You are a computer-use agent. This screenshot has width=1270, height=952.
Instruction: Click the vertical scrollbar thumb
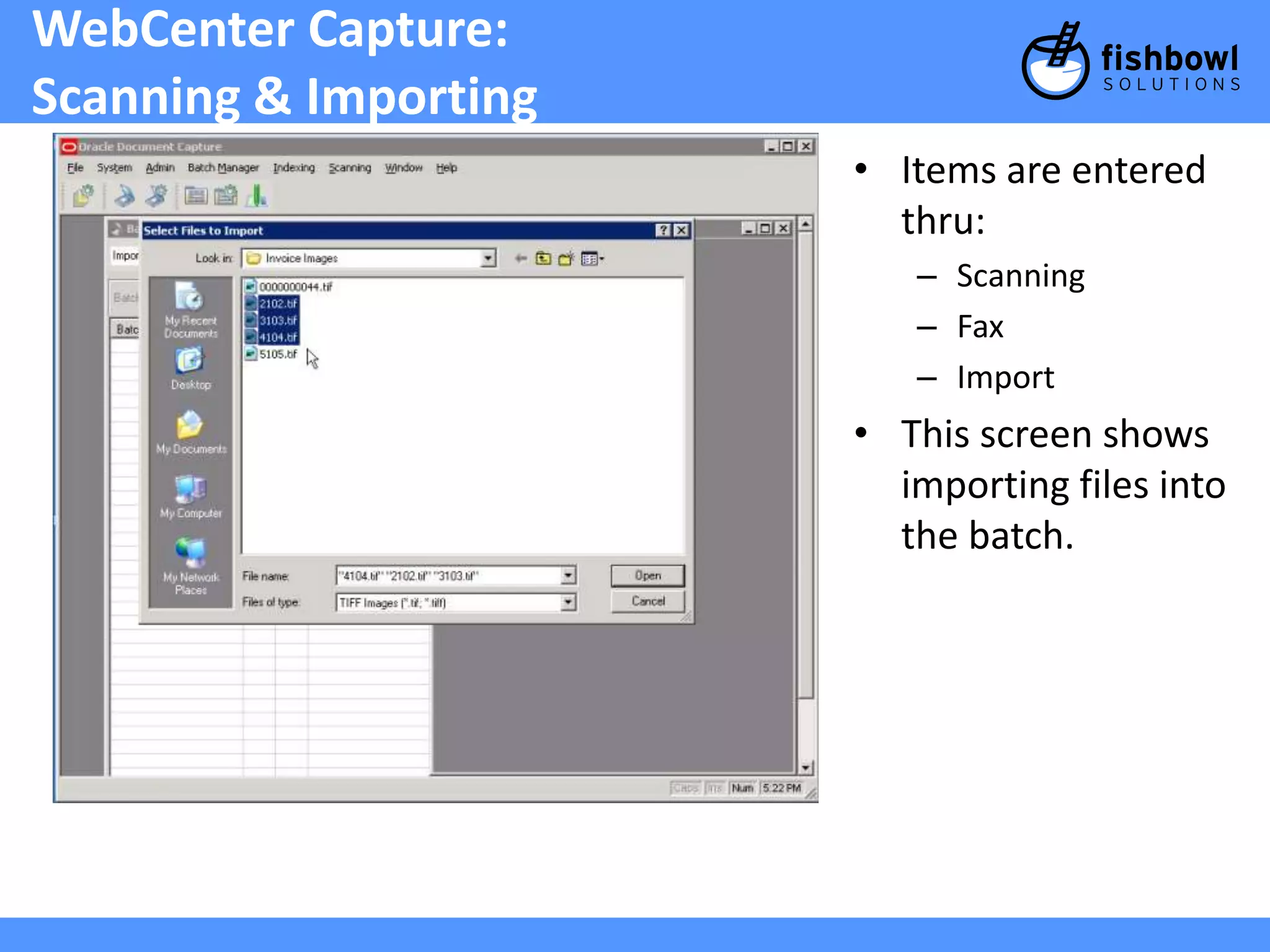(x=806, y=465)
